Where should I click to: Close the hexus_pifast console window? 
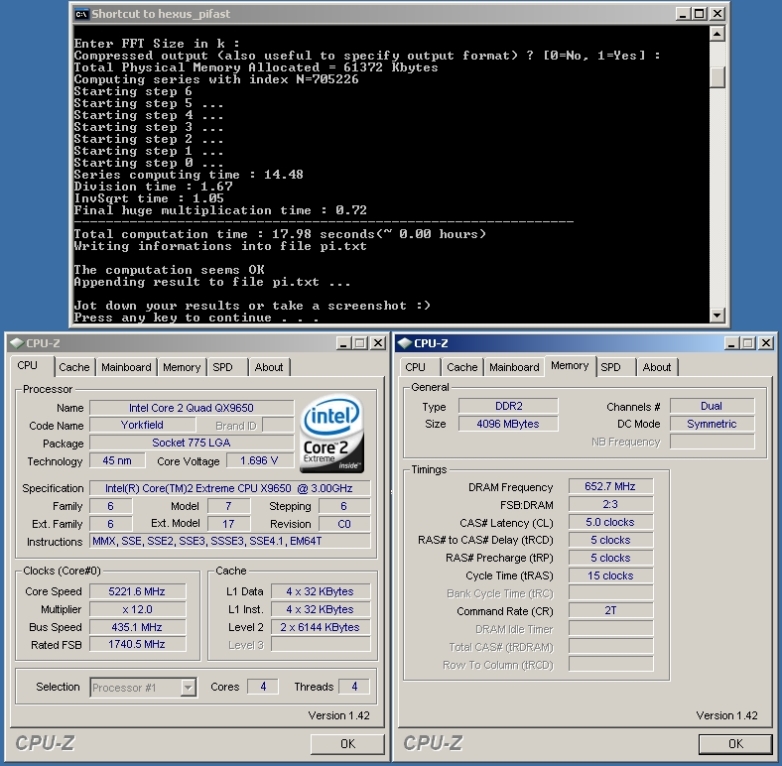tap(717, 14)
